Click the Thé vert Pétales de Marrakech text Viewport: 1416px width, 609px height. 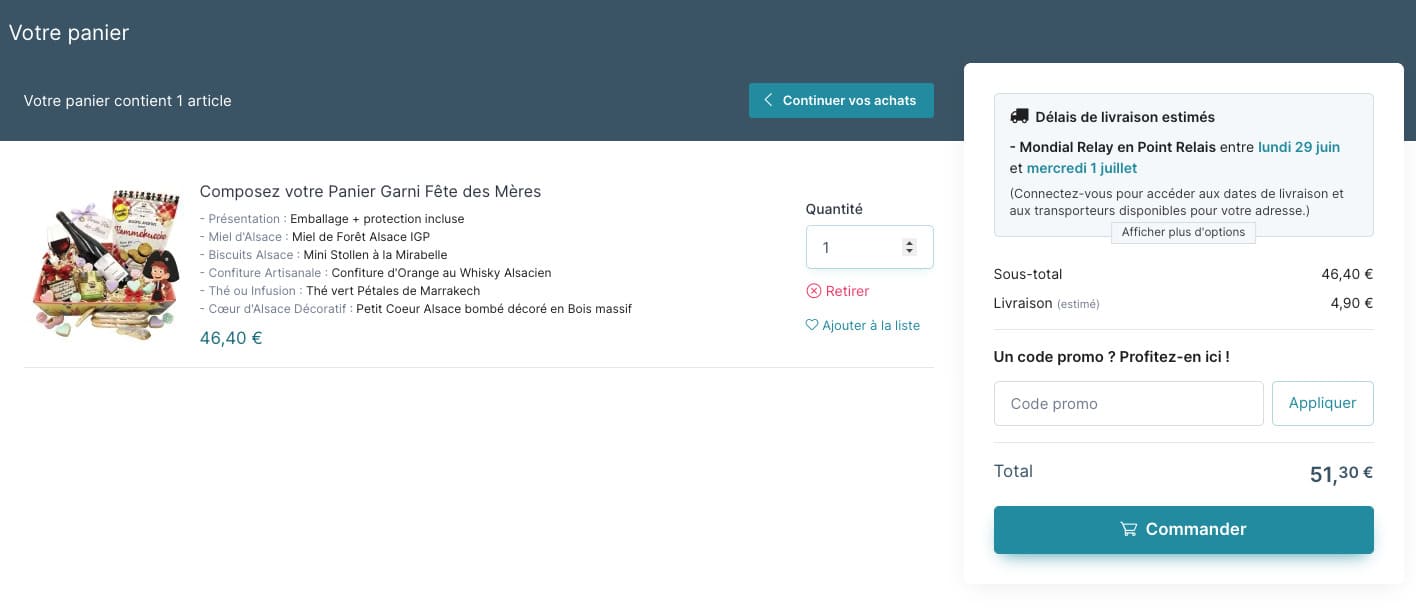coord(393,291)
